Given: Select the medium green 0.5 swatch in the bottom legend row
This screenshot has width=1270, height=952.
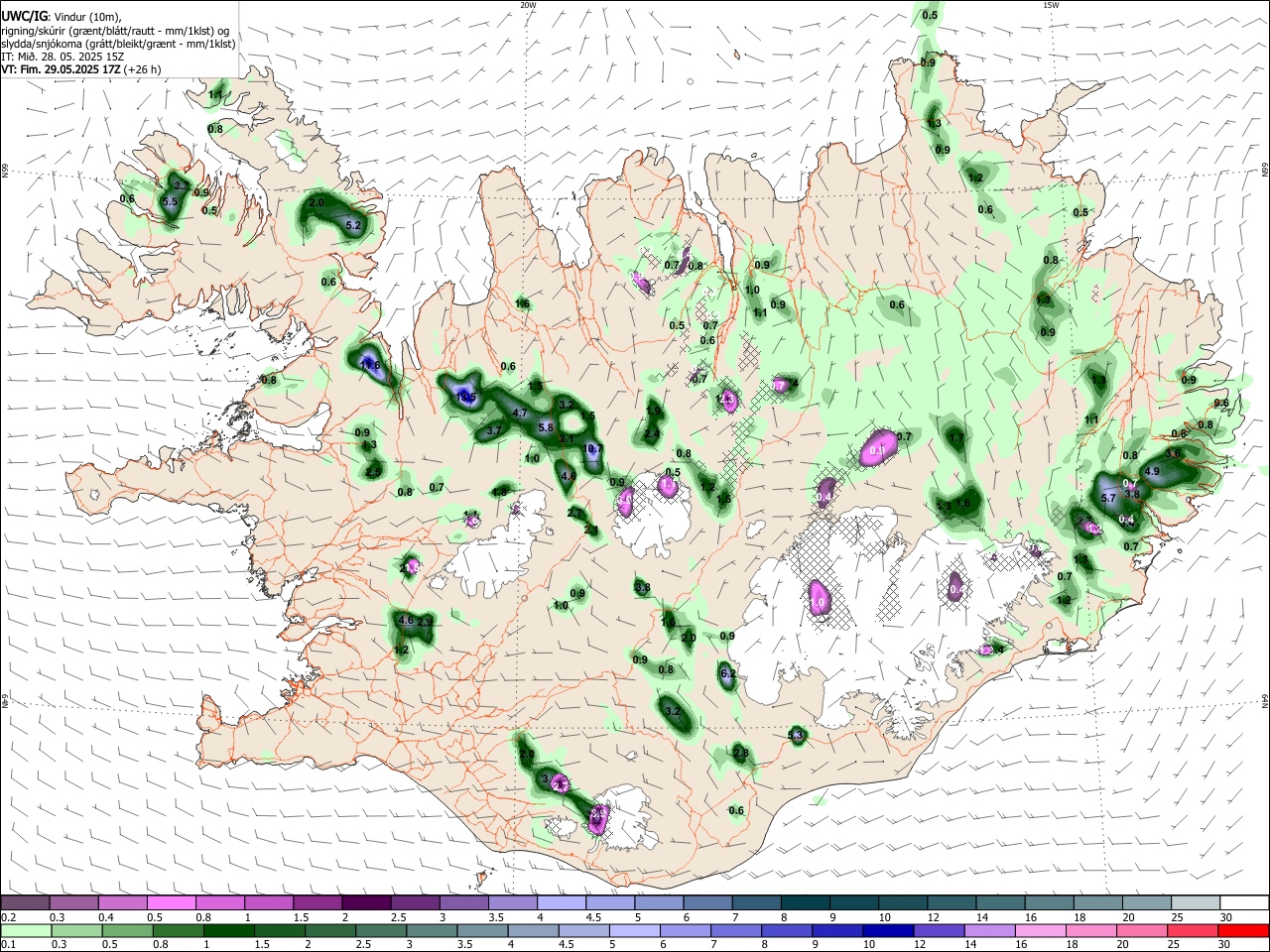Looking at the screenshot, I should pos(126,930).
